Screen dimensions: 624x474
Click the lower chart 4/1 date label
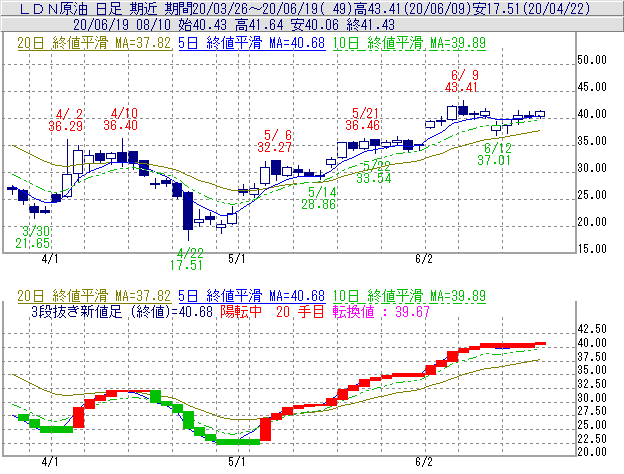(50, 462)
